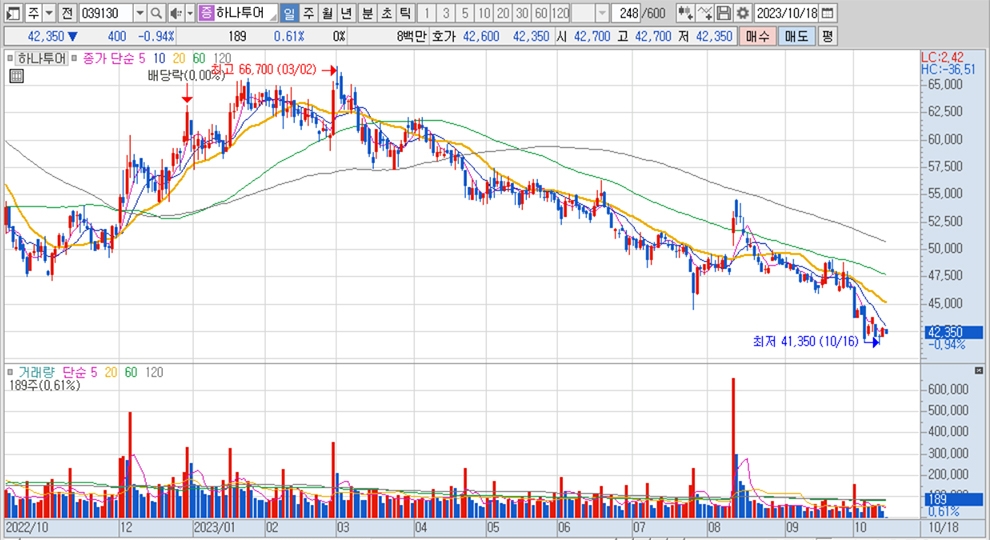This screenshot has width=990, height=540.
Task: Click the 최저 41,350 (10/16) low marker
Action: coord(815,342)
